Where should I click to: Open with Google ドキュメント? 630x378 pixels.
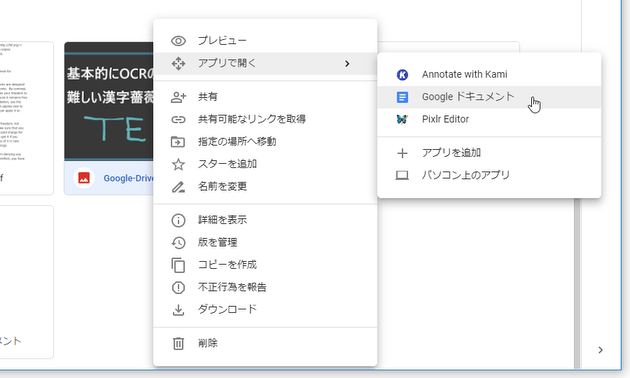[x=489, y=97]
